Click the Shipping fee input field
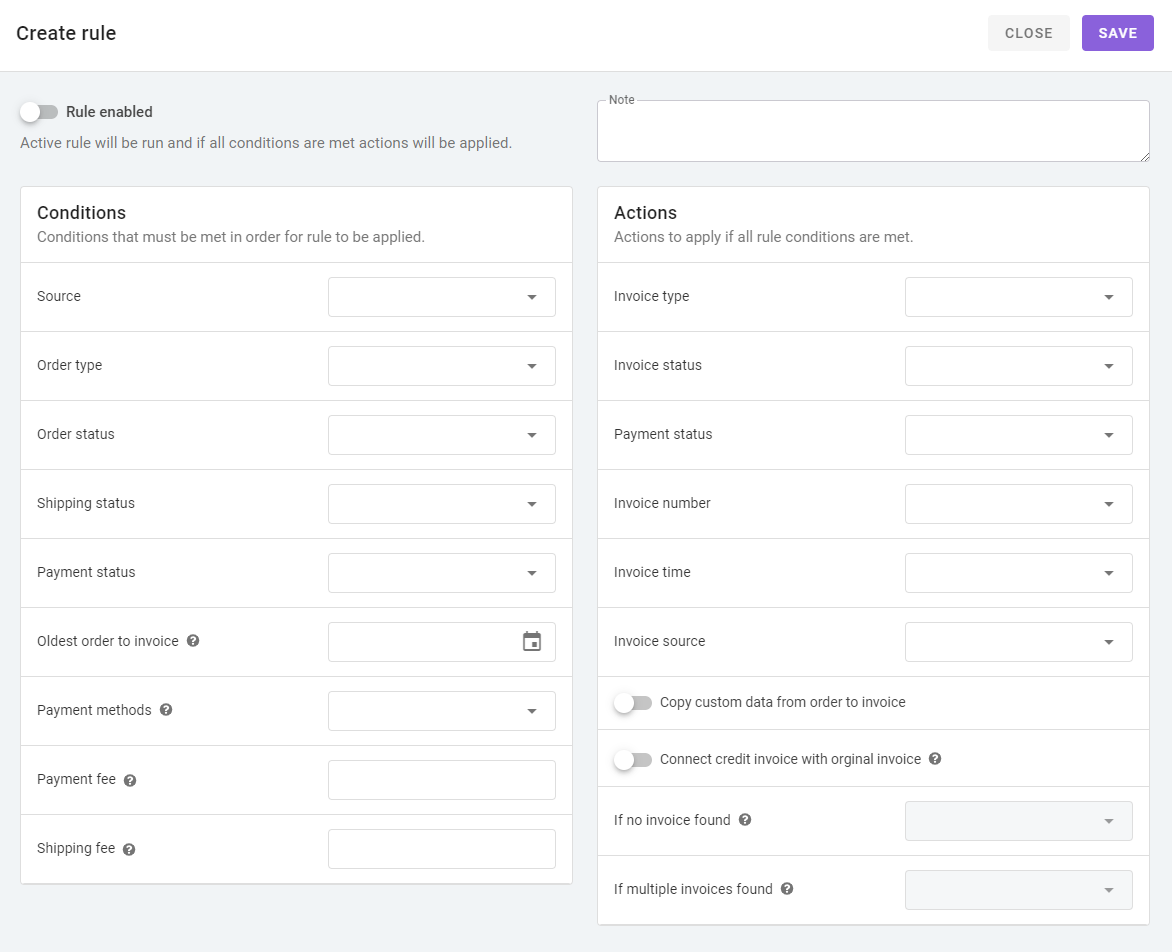Viewport: 1172px width, 952px height. pyautogui.click(x=442, y=849)
